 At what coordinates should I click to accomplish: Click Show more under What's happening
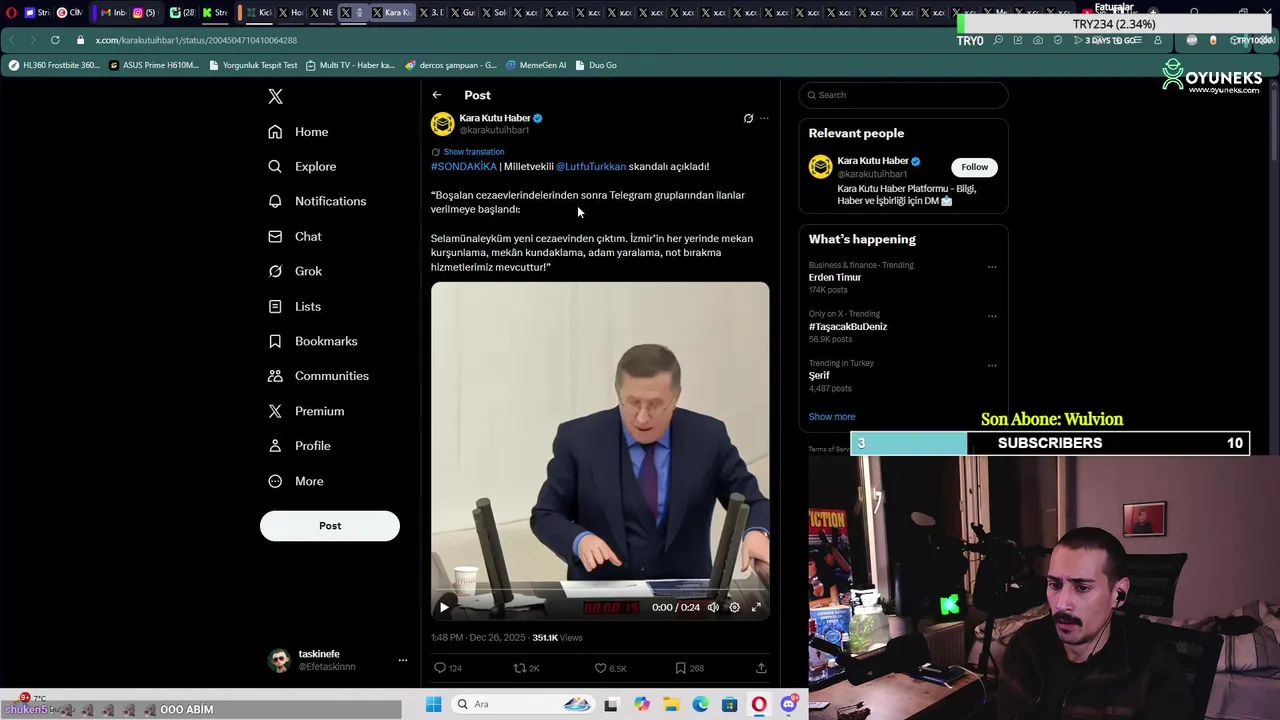832,417
